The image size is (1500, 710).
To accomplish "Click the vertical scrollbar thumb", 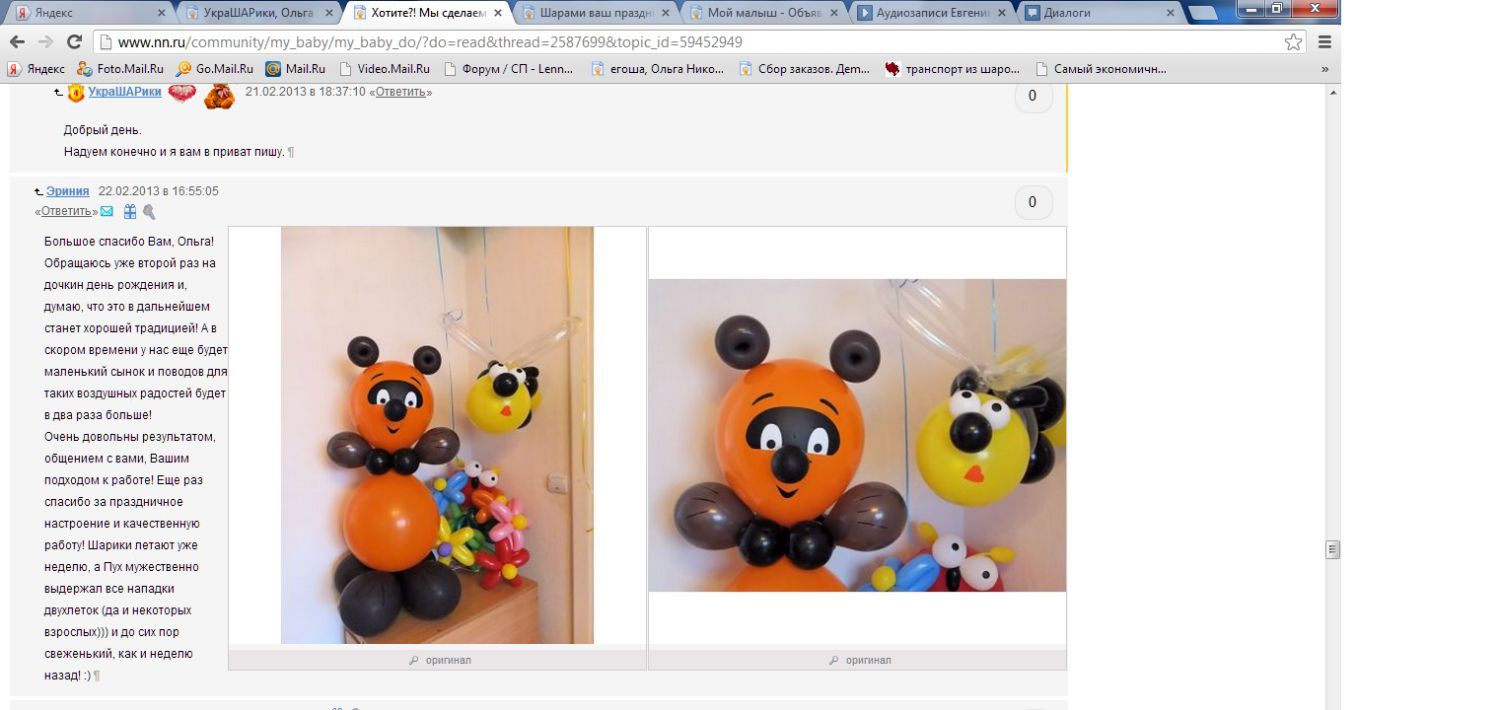I will [x=1333, y=549].
